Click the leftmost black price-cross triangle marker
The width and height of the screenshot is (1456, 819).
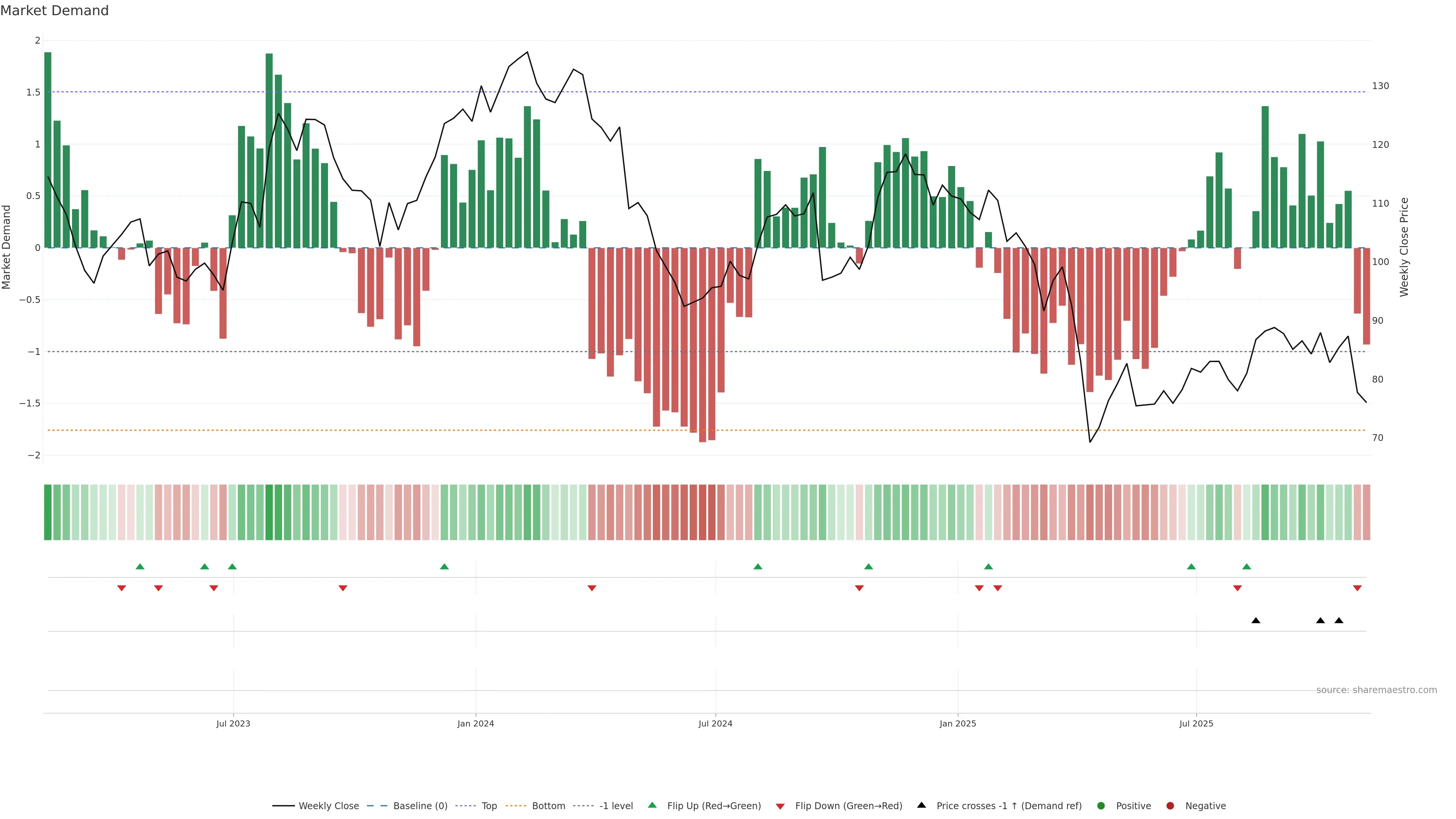pos(1255,621)
